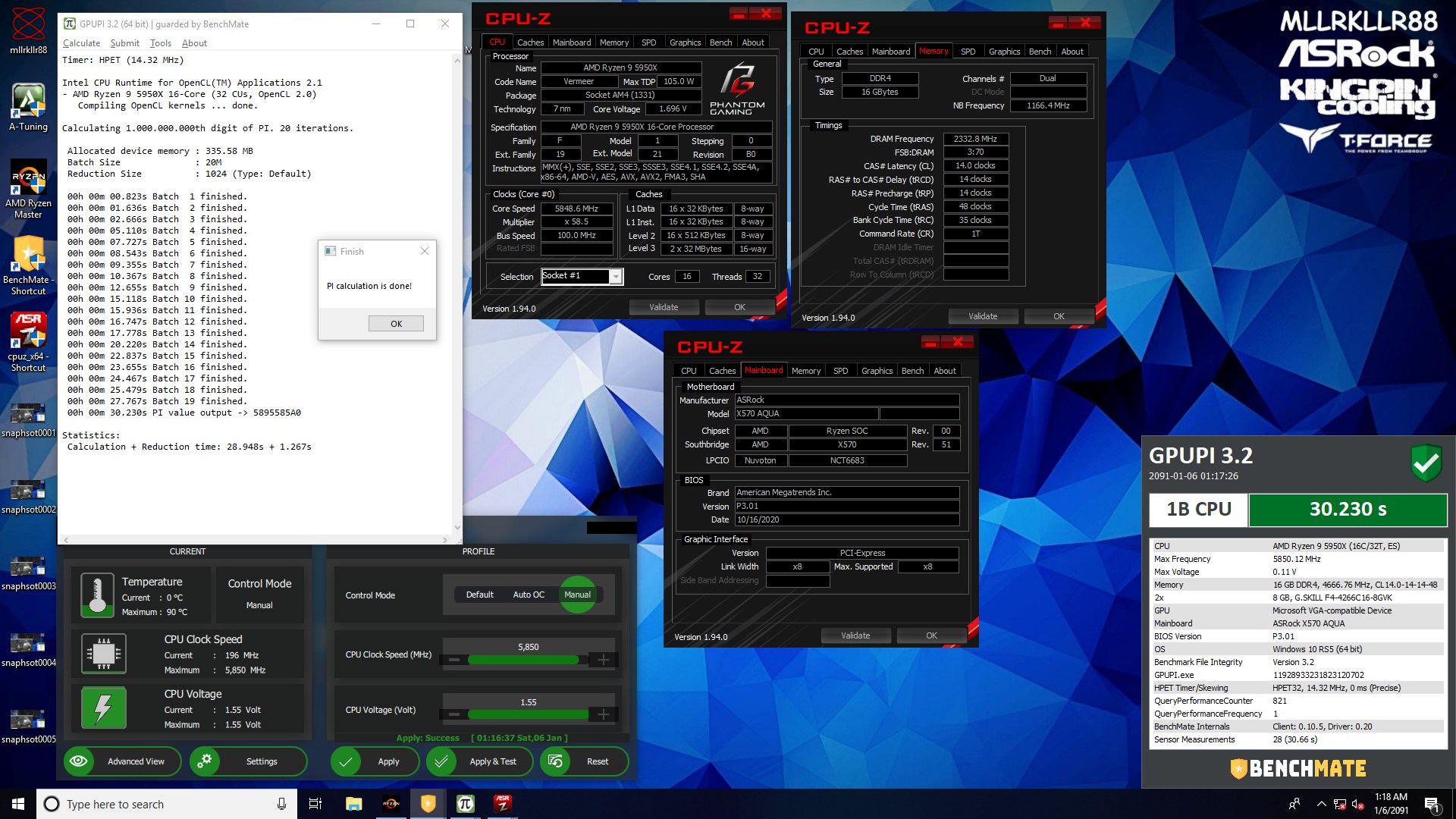Screen dimensions: 1456x819
Task: Click Apply & Test button
Action: [480, 761]
